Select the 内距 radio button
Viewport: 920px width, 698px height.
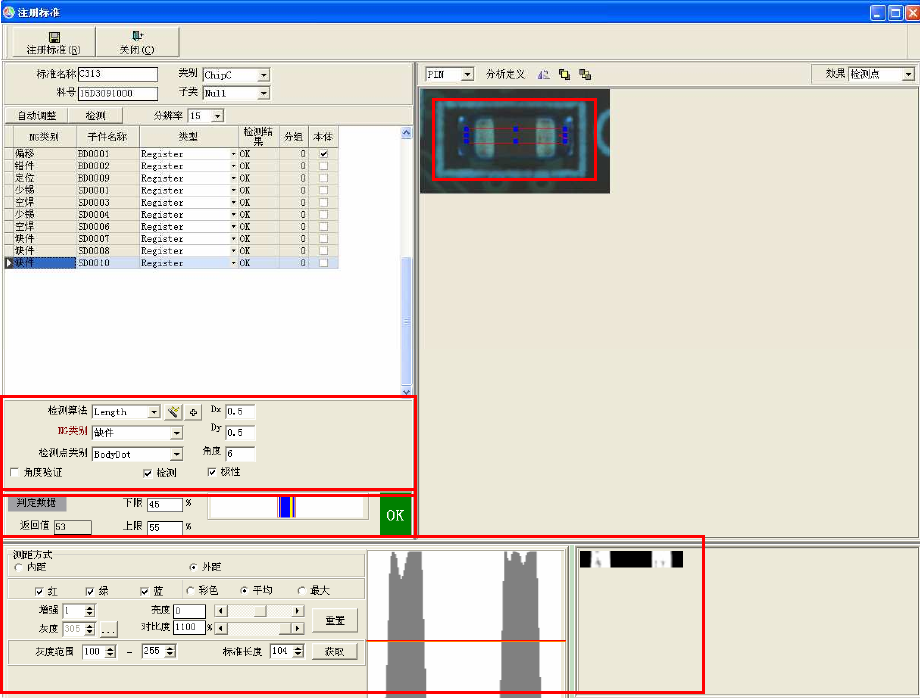click(x=19, y=567)
